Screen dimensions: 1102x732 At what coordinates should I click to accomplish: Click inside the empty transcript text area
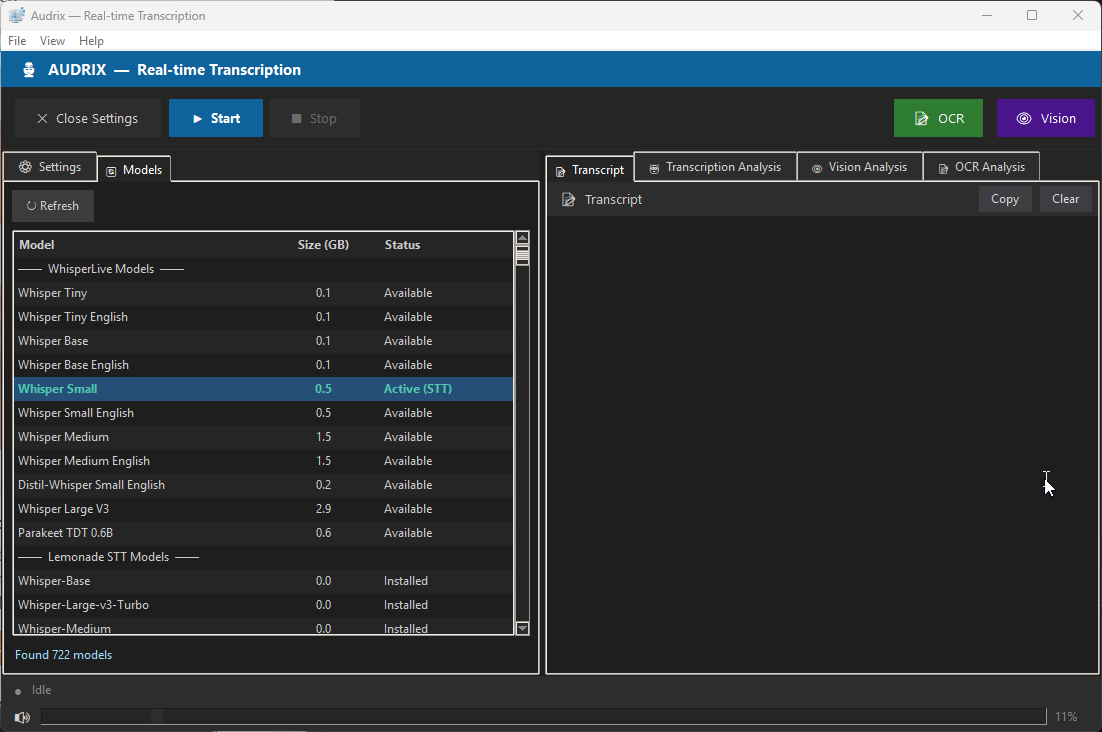coord(822,444)
